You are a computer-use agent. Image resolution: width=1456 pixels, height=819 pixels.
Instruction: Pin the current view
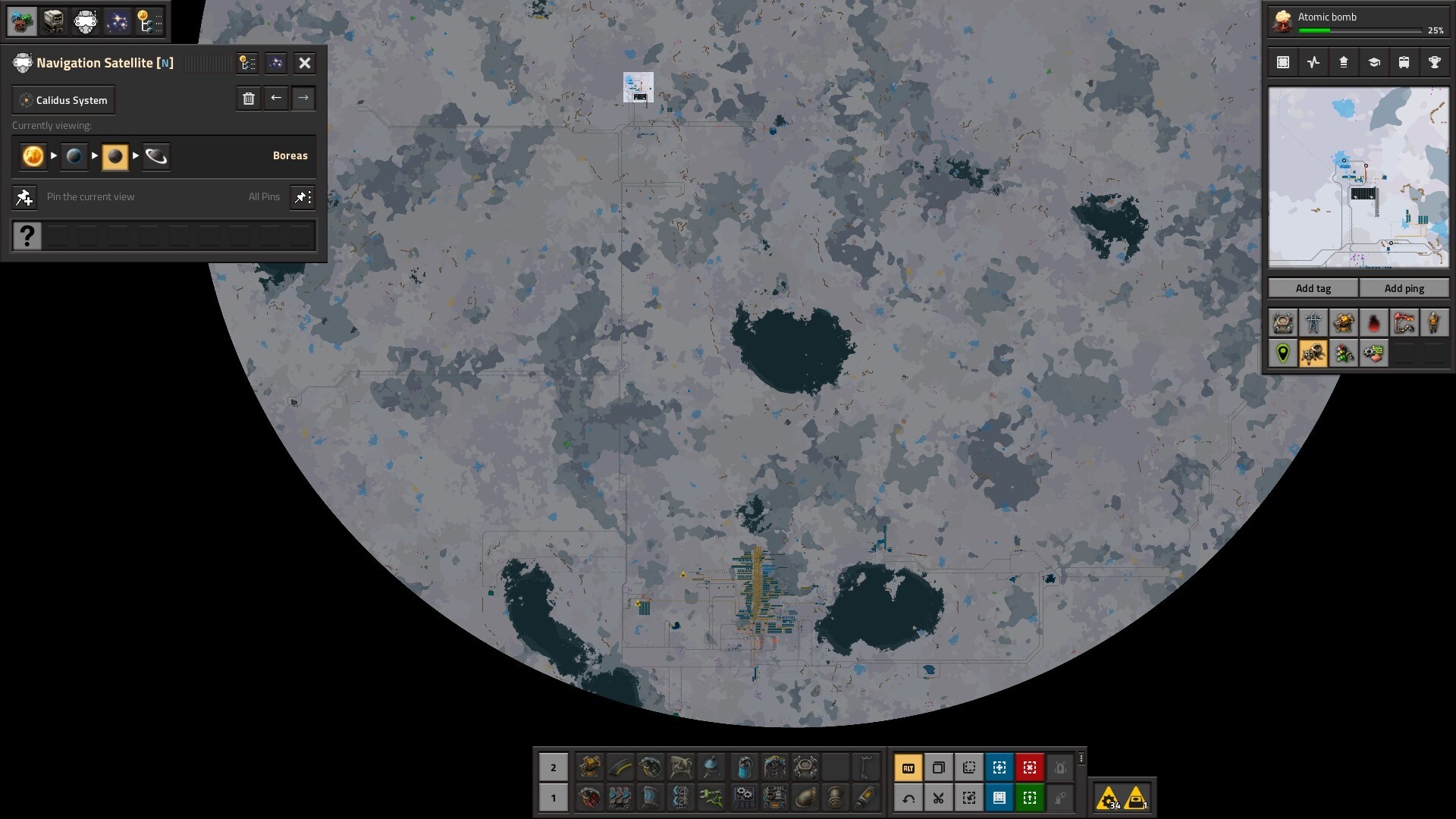tap(24, 197)
